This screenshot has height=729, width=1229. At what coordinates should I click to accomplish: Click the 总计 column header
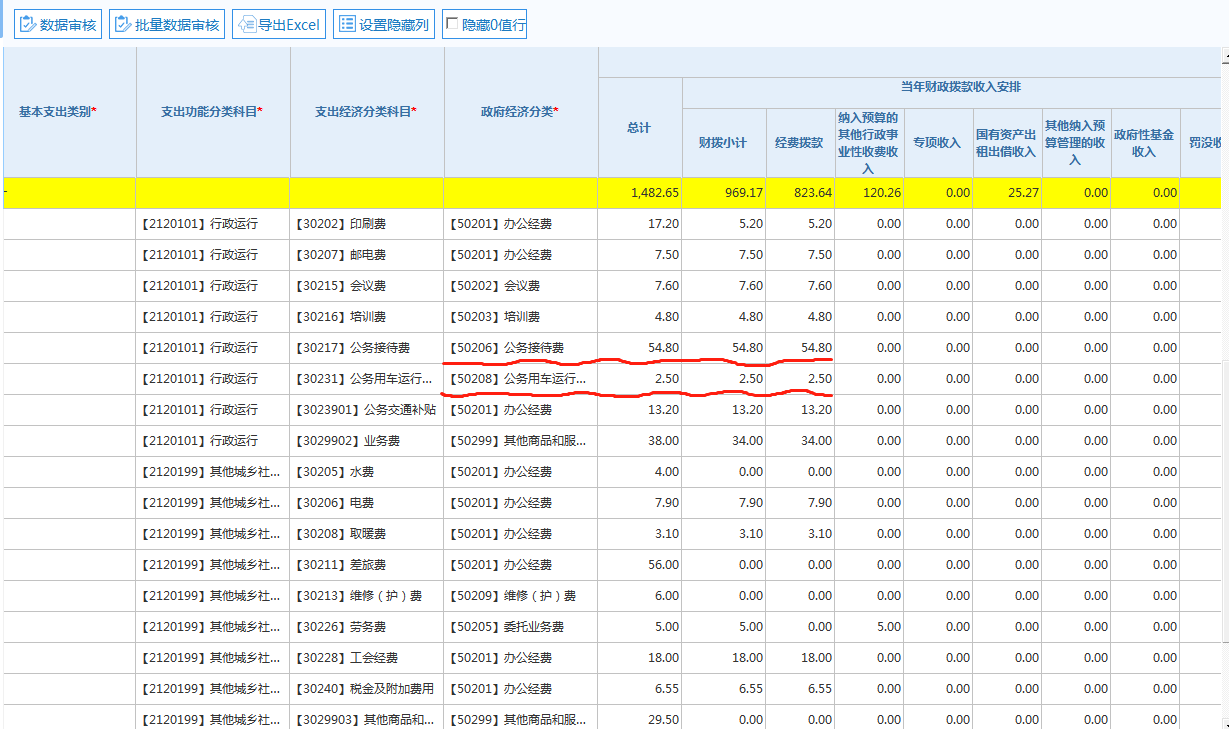(x=639, y=128)
